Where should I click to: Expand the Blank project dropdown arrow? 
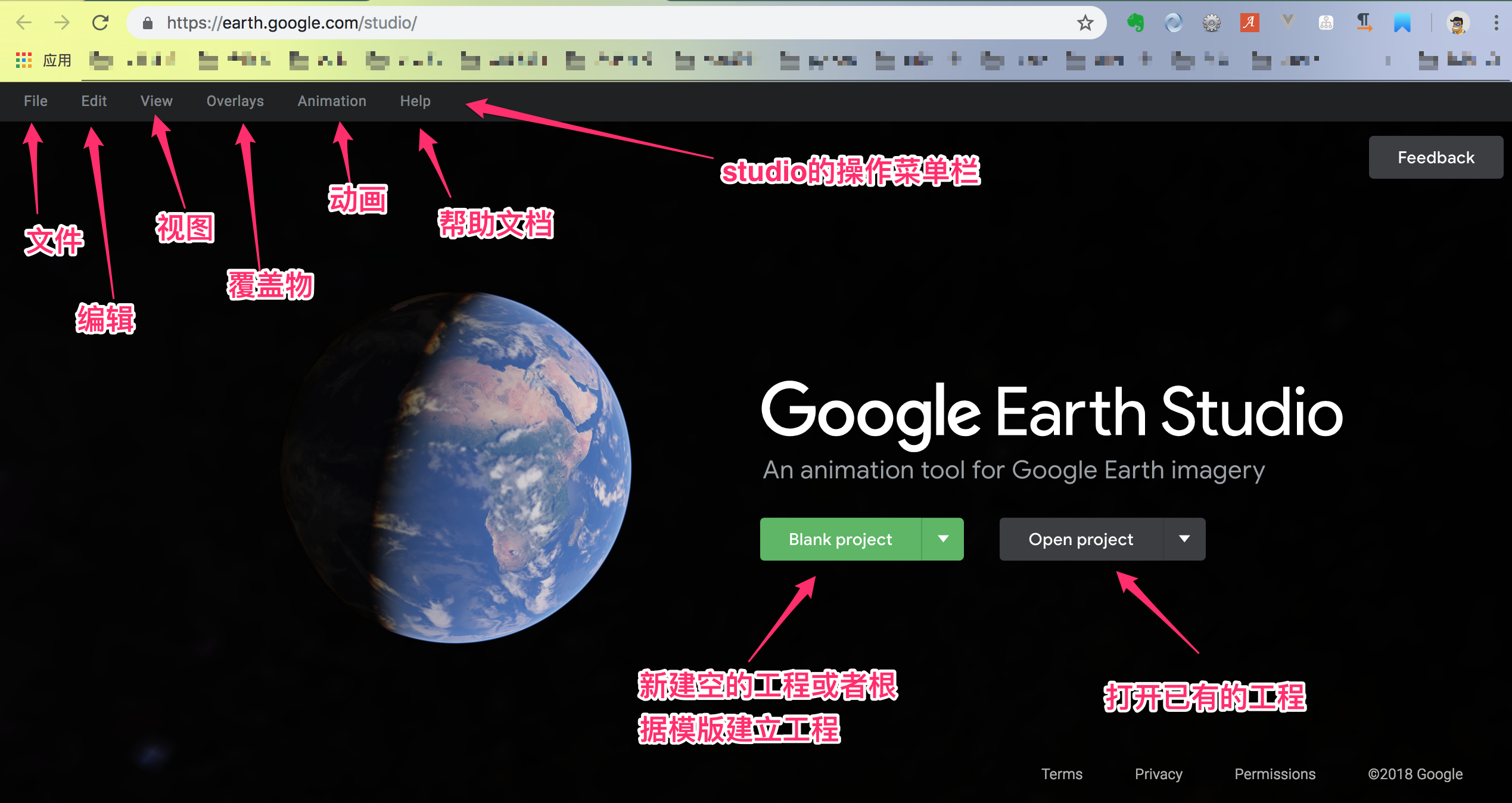pyautogui.click(x=943, y=539)
